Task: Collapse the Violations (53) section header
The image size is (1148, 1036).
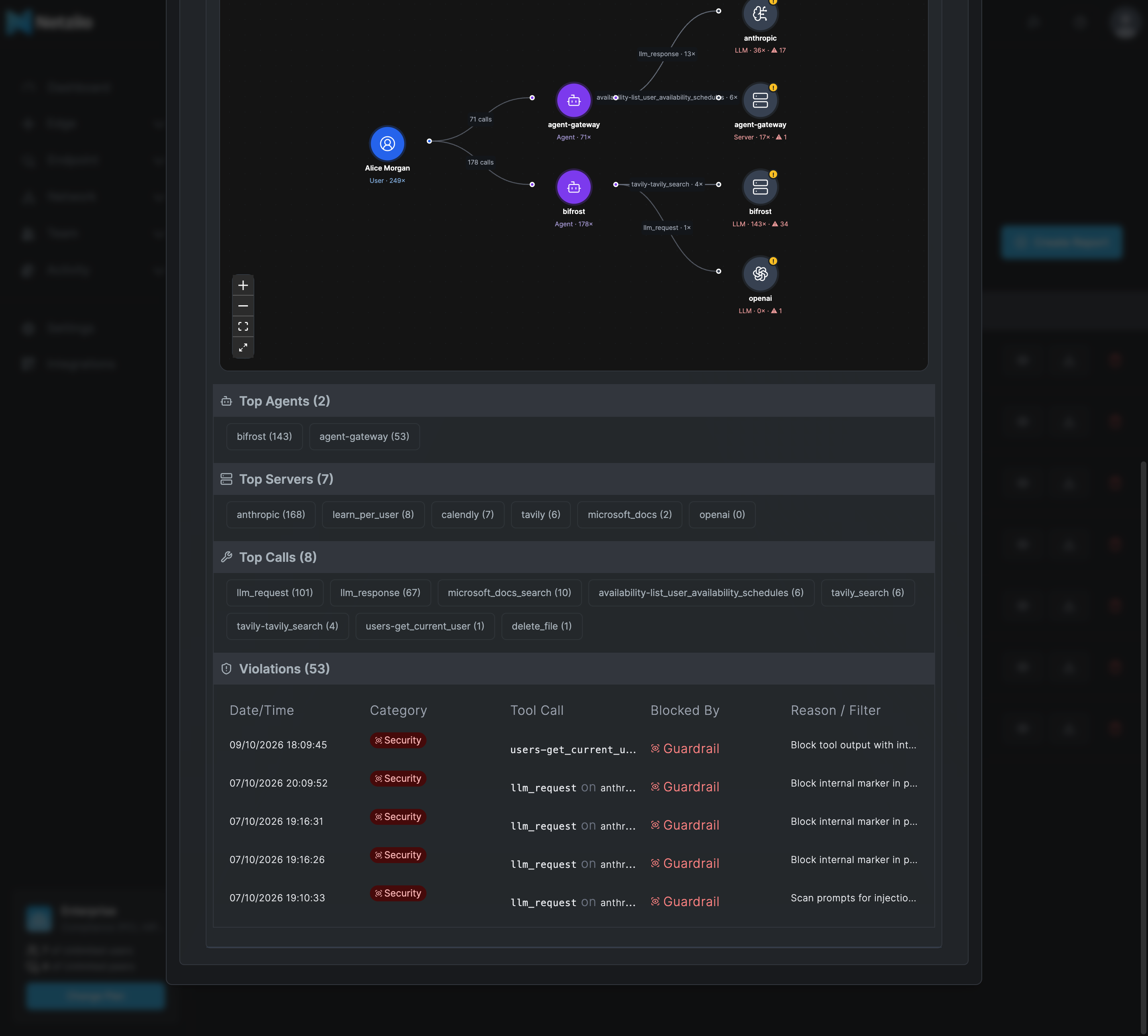Action: [x=574, y=669]
